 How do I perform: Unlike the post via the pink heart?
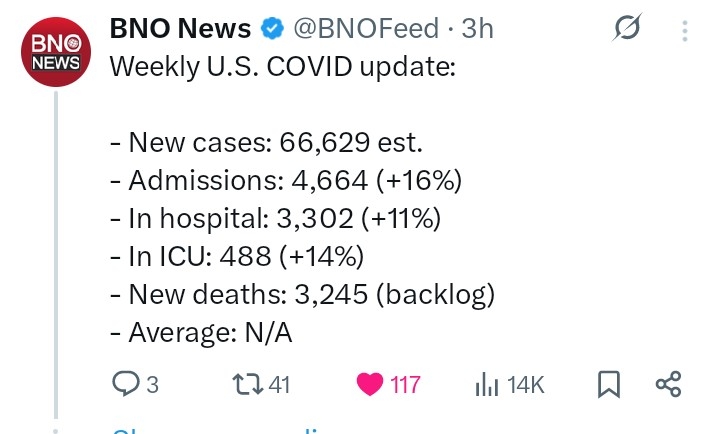click(x=370, y=384)
